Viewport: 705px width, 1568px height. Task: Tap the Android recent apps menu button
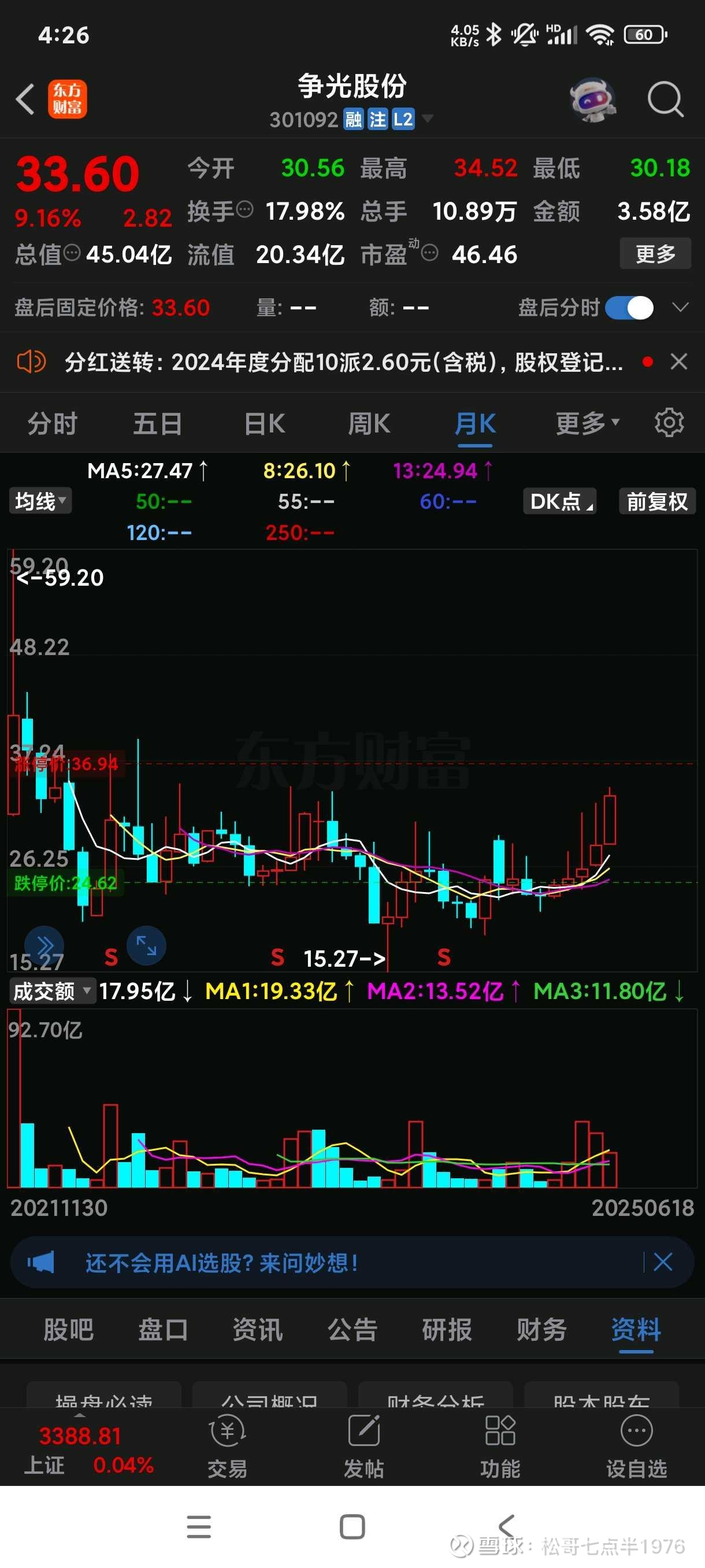coord(199,1526)
